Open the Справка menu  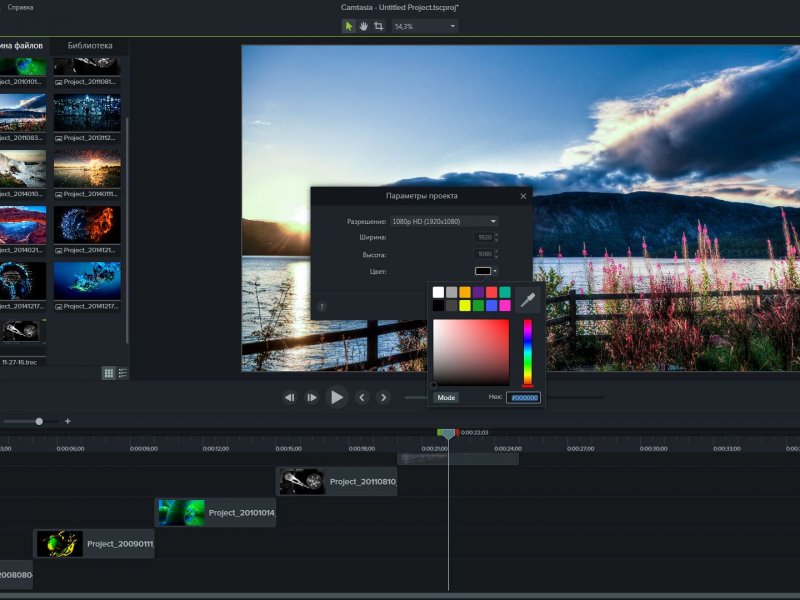pyautogui.click(x=20, y=7)
